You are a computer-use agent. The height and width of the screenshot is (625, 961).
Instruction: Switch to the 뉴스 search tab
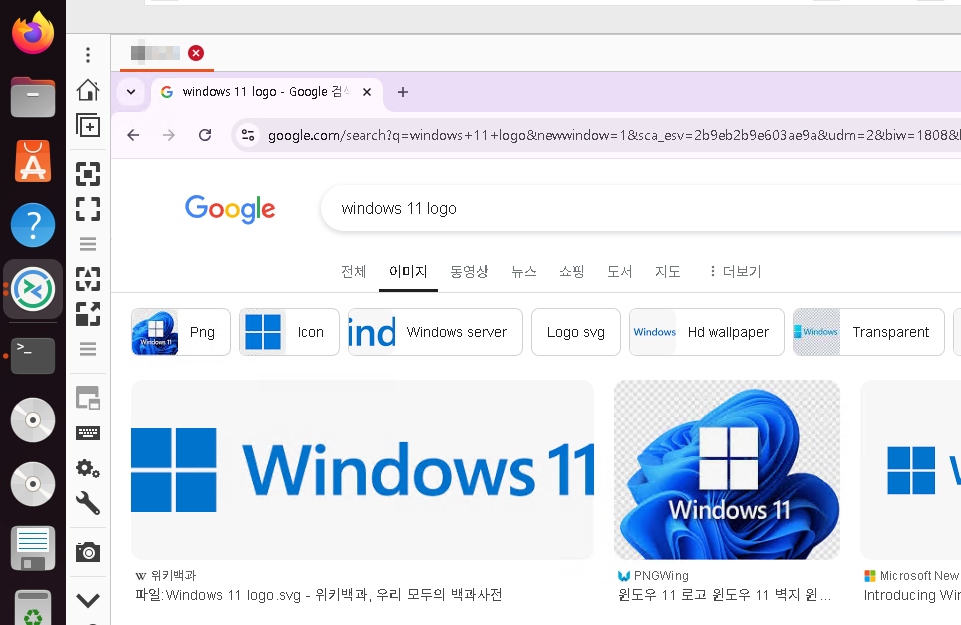pos(523,271)
